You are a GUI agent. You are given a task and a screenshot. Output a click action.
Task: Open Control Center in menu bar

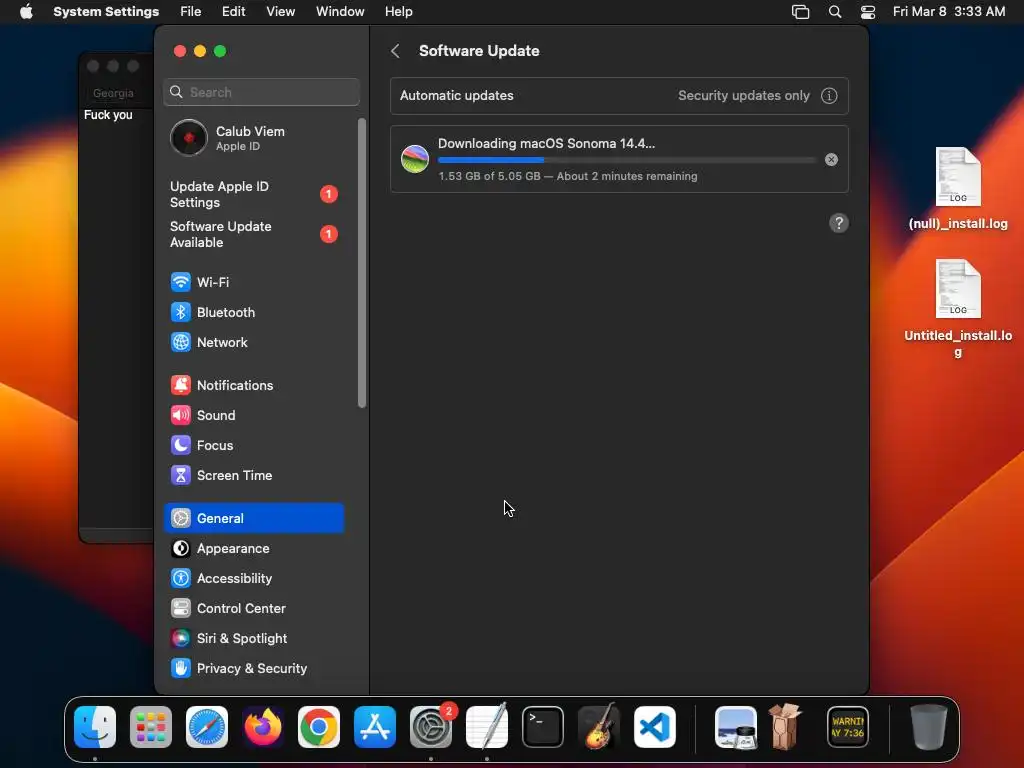tap(868, 12)
